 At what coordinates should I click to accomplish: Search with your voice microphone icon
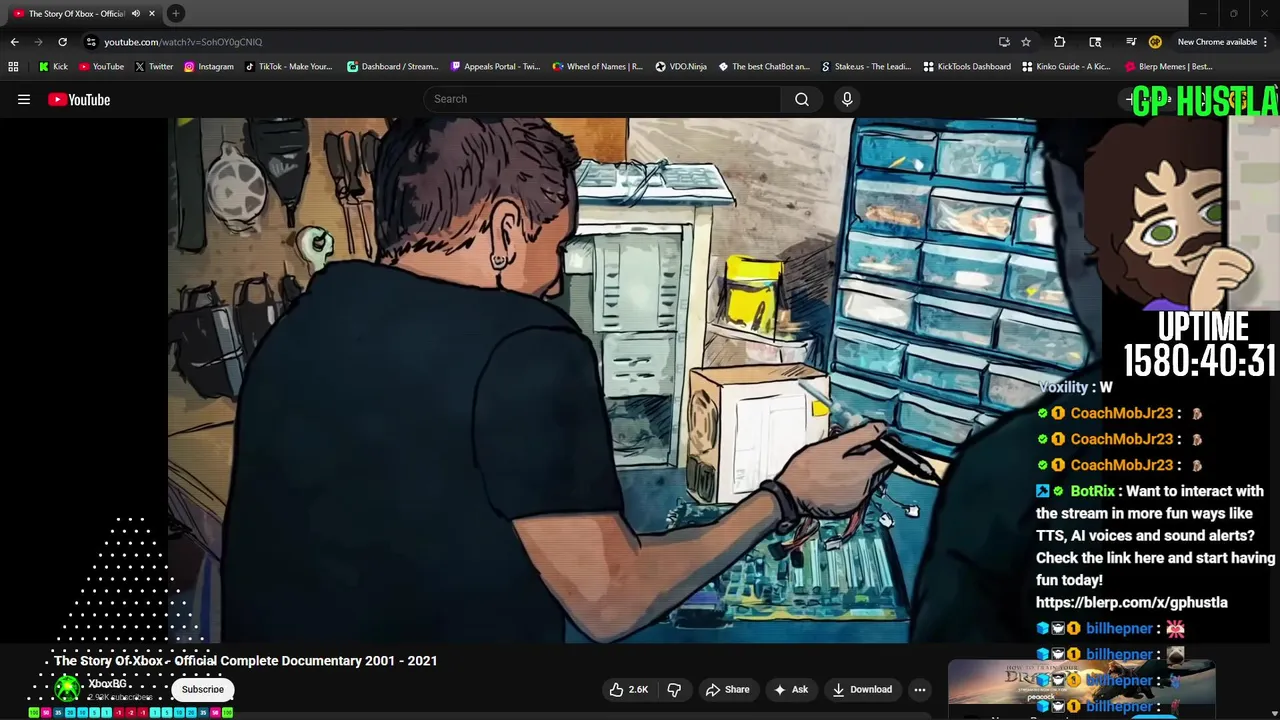847,99
